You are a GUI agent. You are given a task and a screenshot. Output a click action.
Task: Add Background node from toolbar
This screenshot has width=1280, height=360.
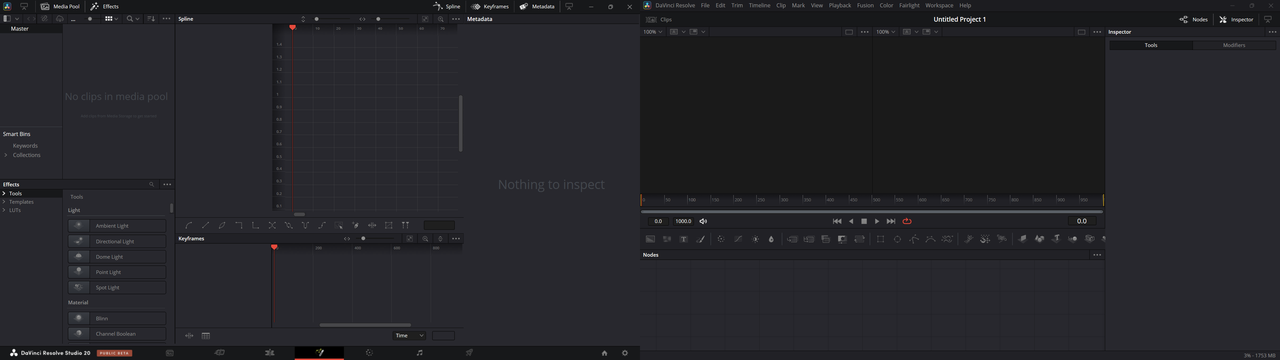650,239
